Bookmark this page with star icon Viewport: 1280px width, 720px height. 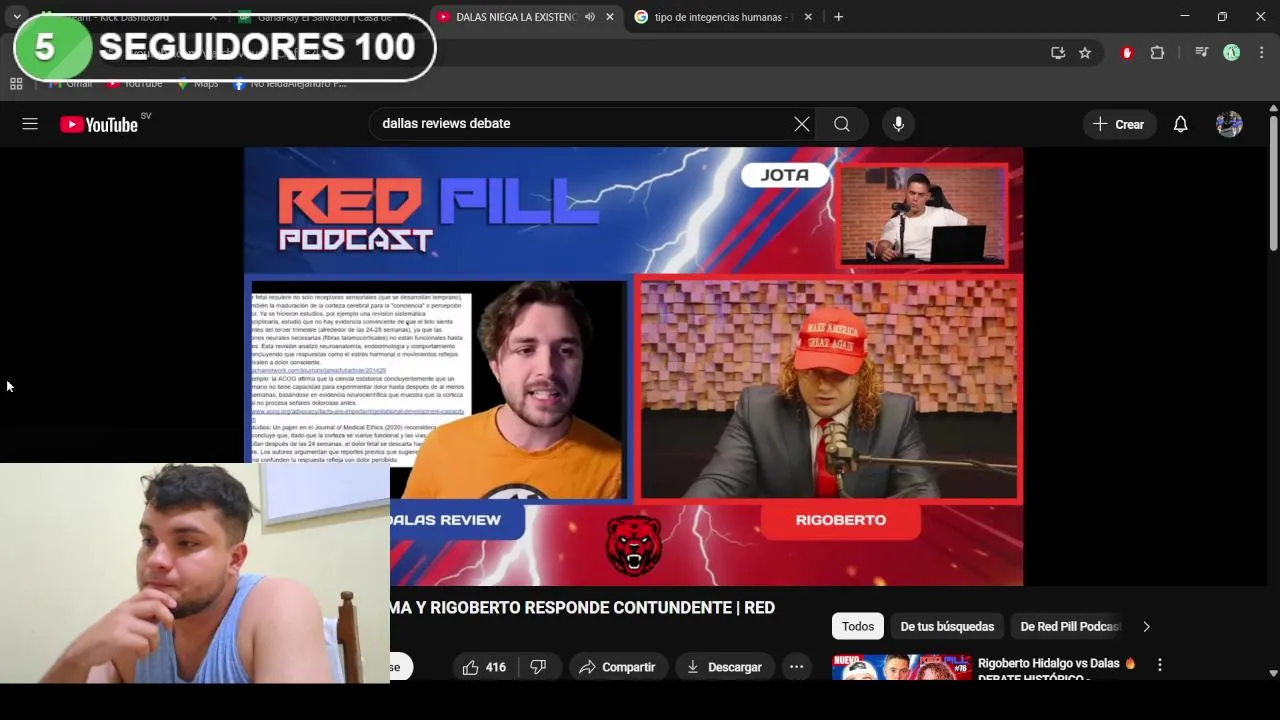[x=1085, y=53]
